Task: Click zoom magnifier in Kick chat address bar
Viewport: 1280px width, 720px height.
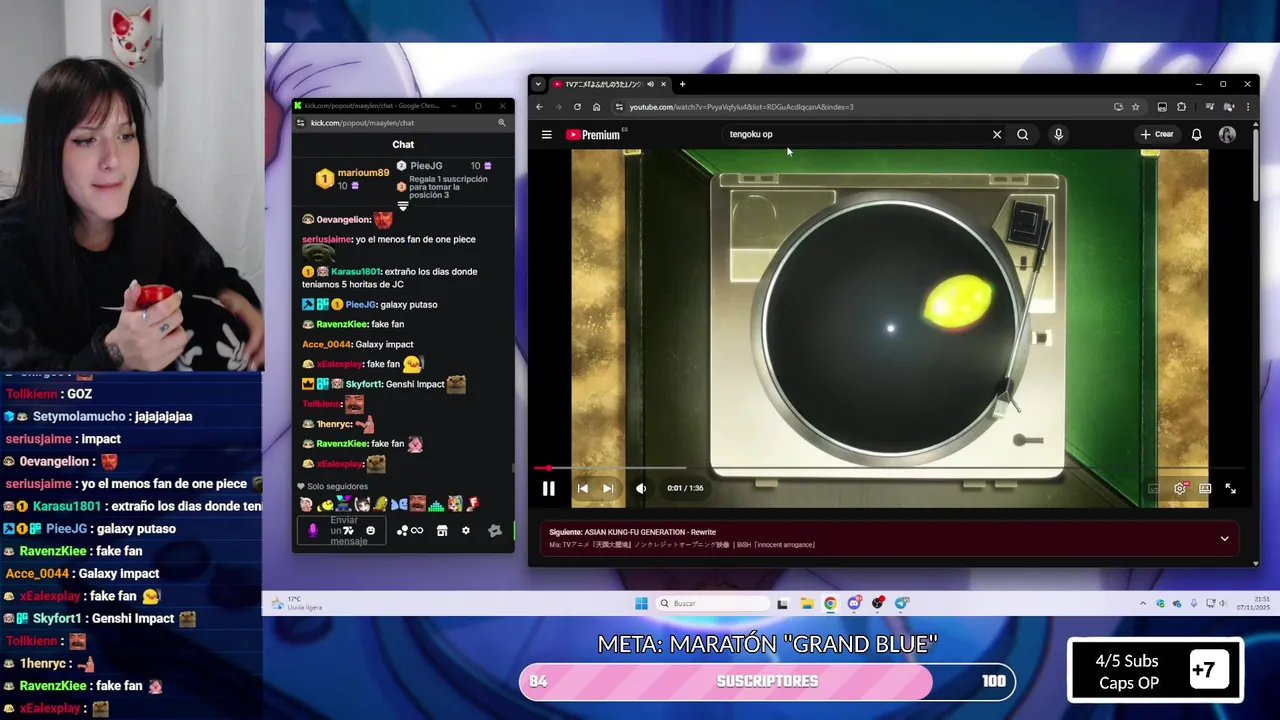Action: click(x=502, y=123)
